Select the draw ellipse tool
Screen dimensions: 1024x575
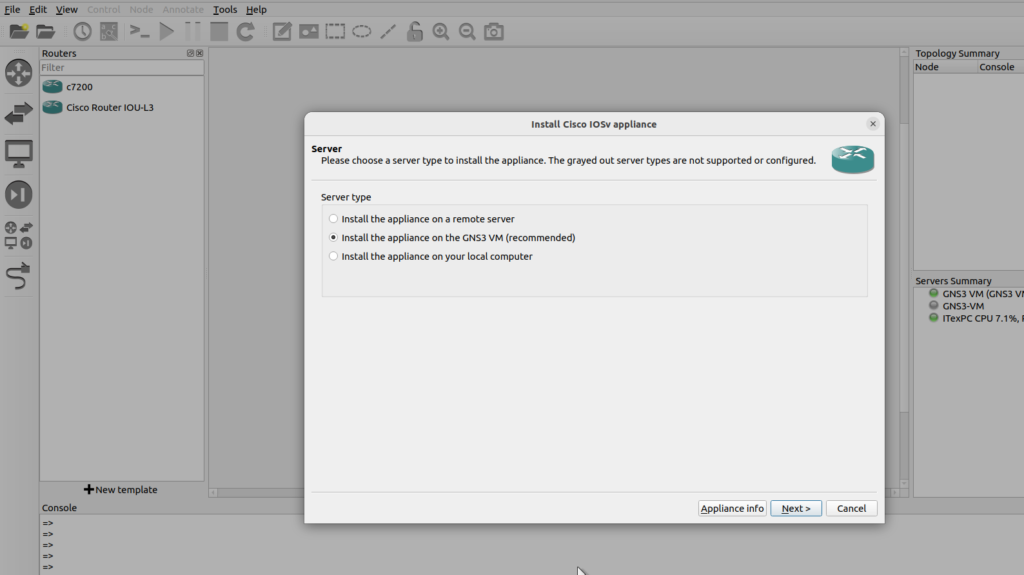(x=361, y=32)
